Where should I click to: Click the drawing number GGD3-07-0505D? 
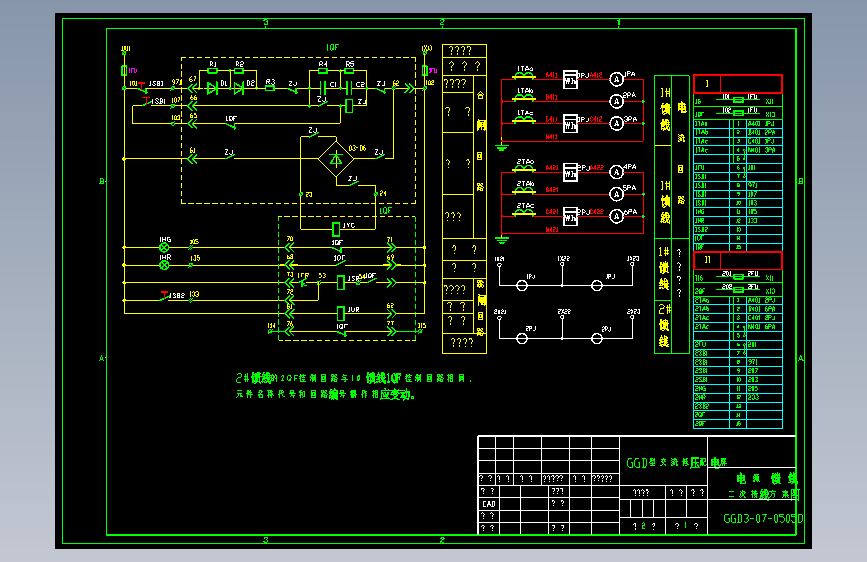coord(763,518)
